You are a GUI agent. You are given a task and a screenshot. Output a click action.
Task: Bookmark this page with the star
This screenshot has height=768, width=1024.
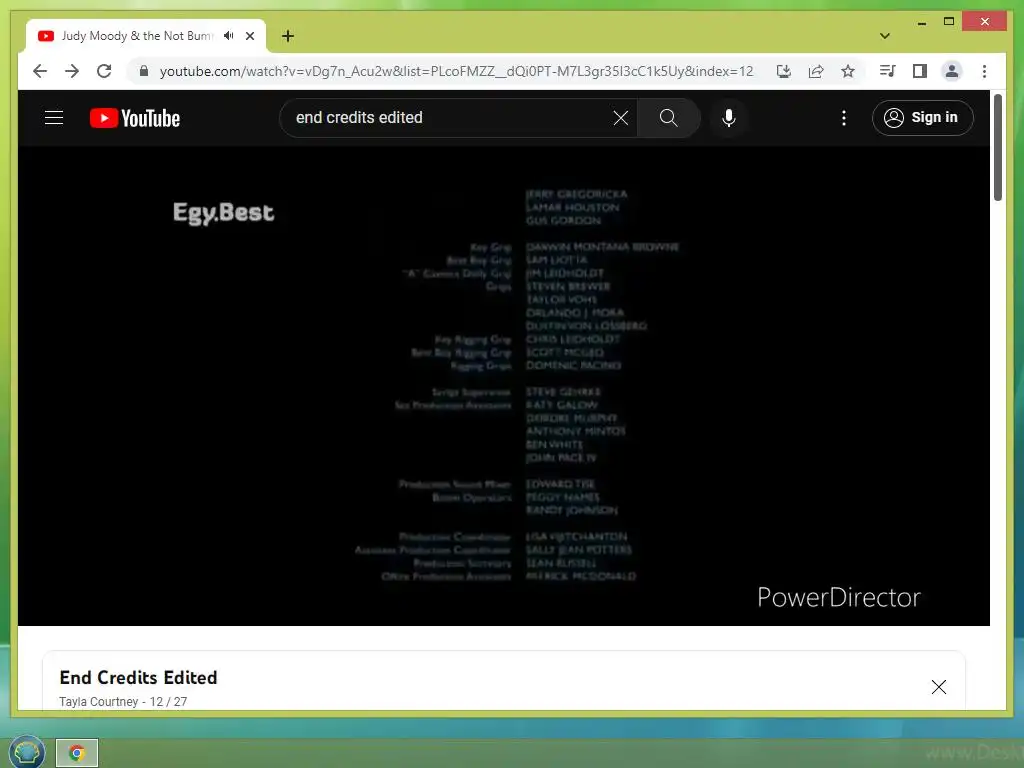tap(848, 71)
